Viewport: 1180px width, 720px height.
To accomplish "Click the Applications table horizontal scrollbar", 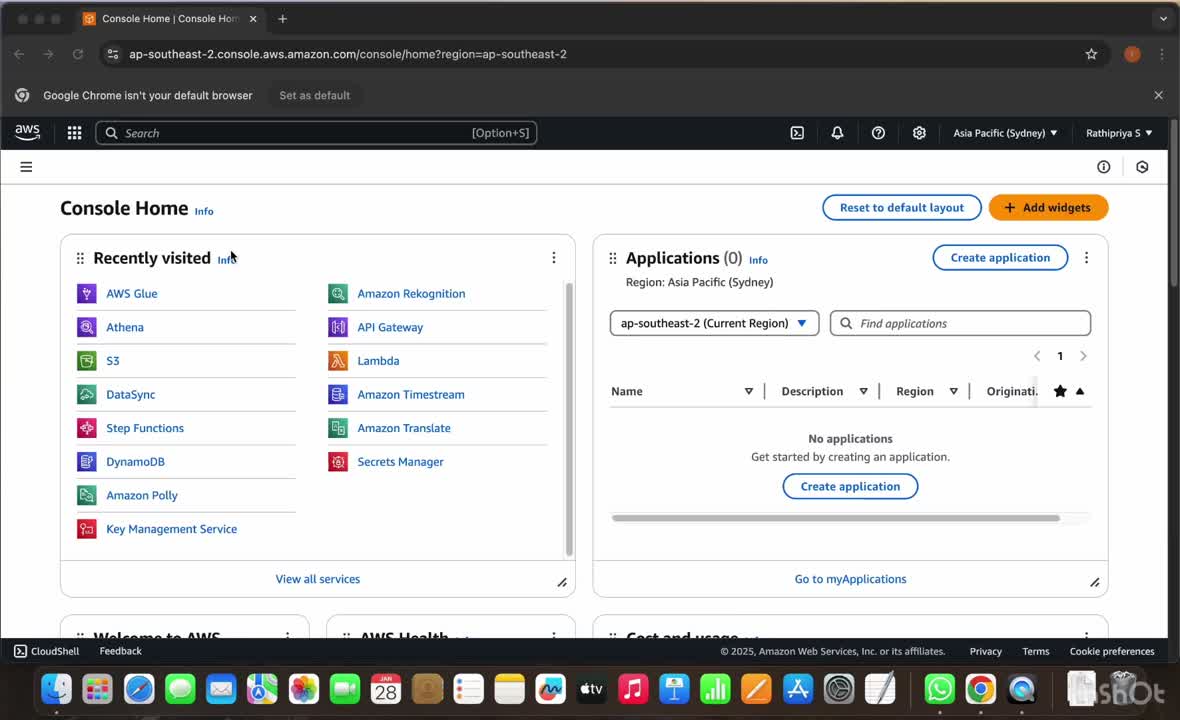I will (835, 518).
